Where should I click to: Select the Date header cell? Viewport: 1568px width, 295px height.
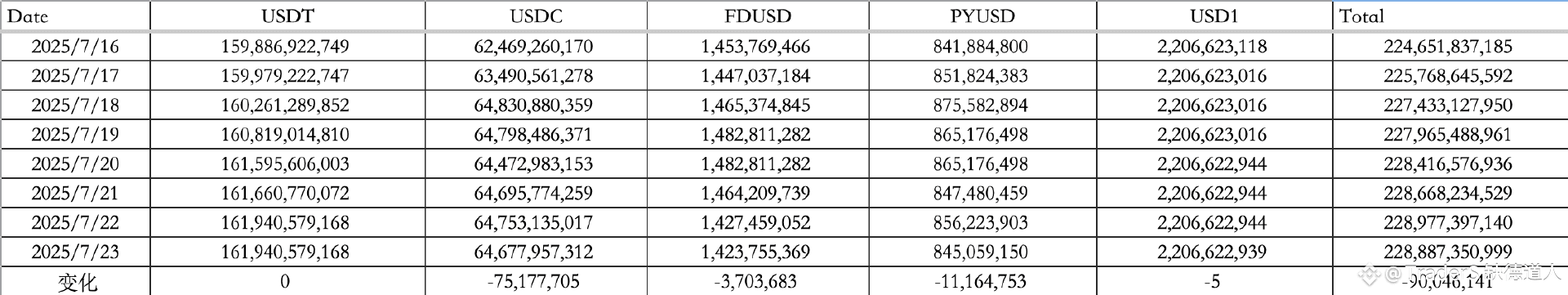click(75, 16)
